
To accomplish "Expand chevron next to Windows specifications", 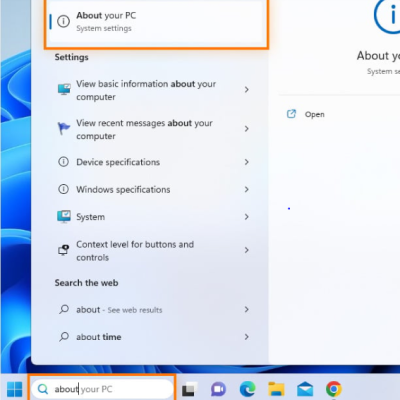I will 246,190.
